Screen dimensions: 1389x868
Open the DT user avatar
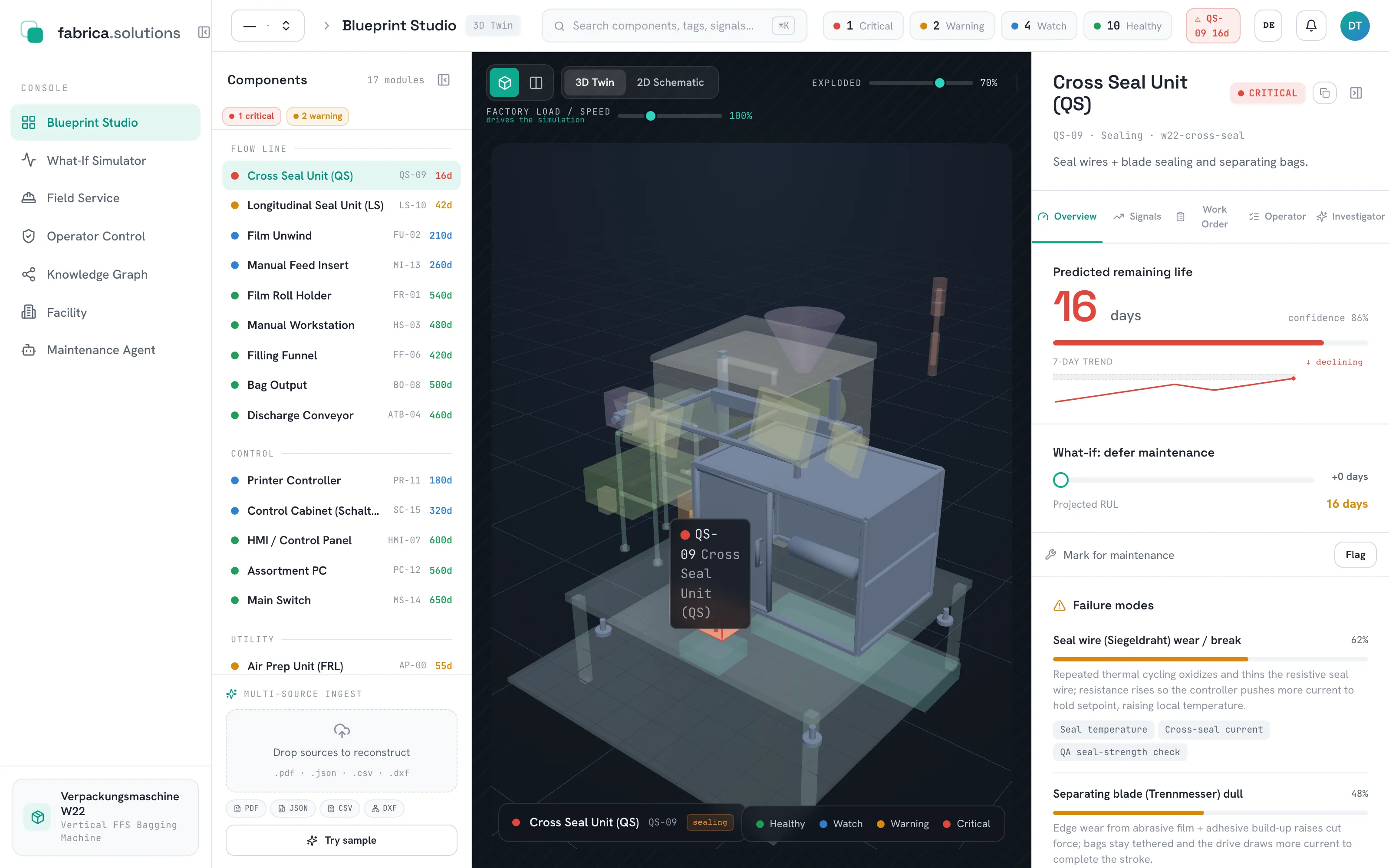[1355, 26]
